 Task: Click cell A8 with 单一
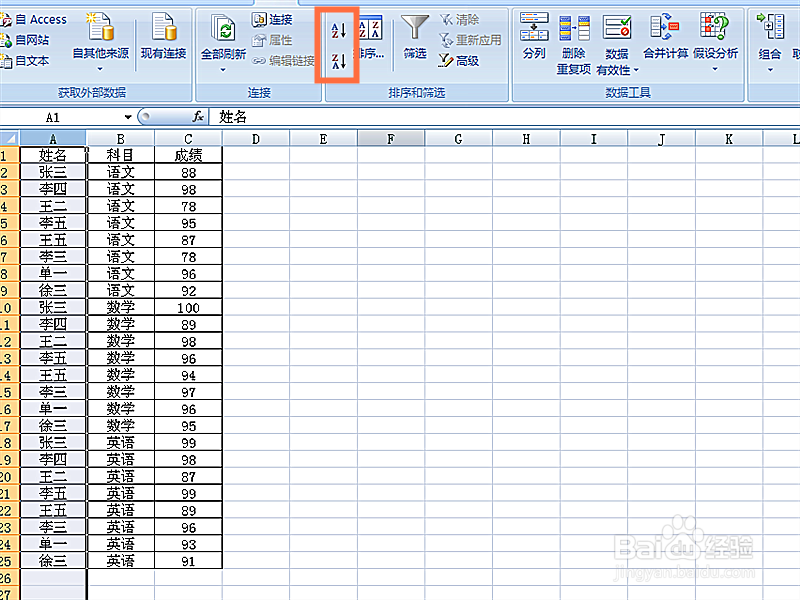(x=53, y=273)
